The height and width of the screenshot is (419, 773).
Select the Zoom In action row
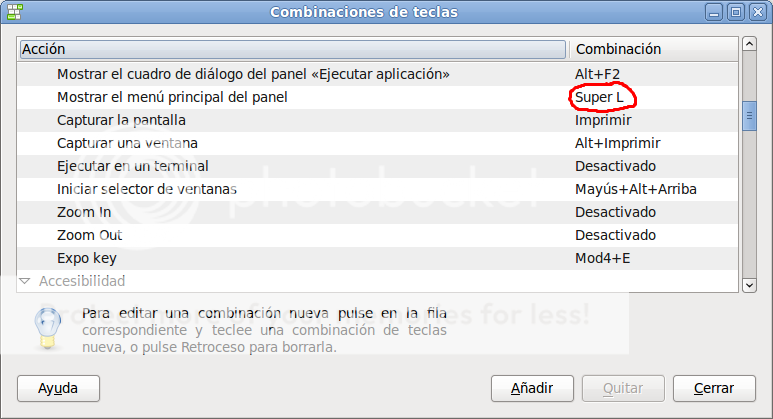click(84, 212)
